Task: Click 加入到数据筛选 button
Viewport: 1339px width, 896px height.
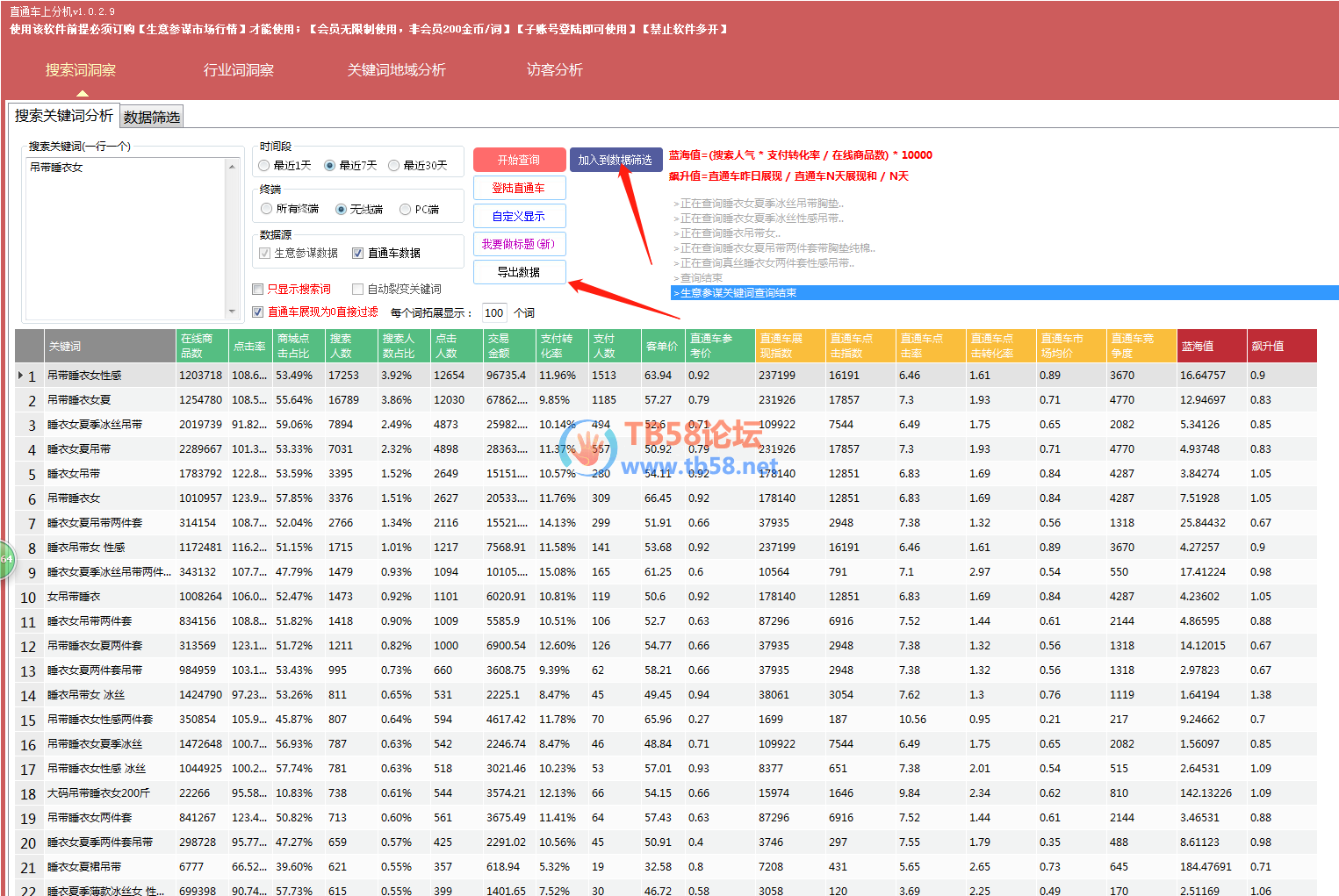Action: pyautogui.click(x=616, y=160)
